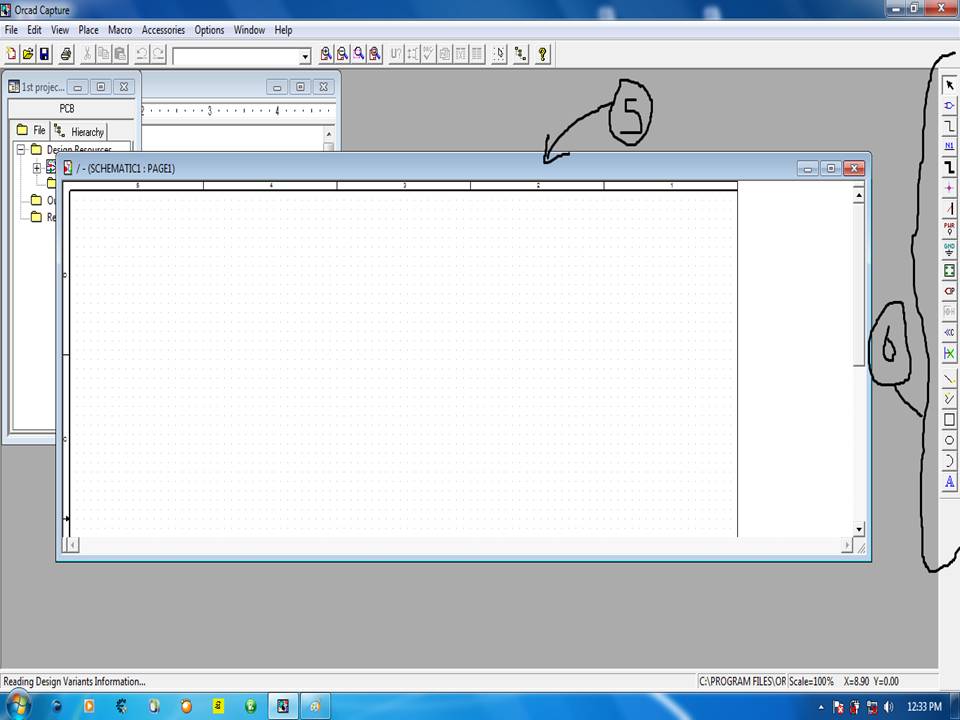The image size is (960, 720).
Task: Select the Place Ground GND tool
Action: pos(949,250)
